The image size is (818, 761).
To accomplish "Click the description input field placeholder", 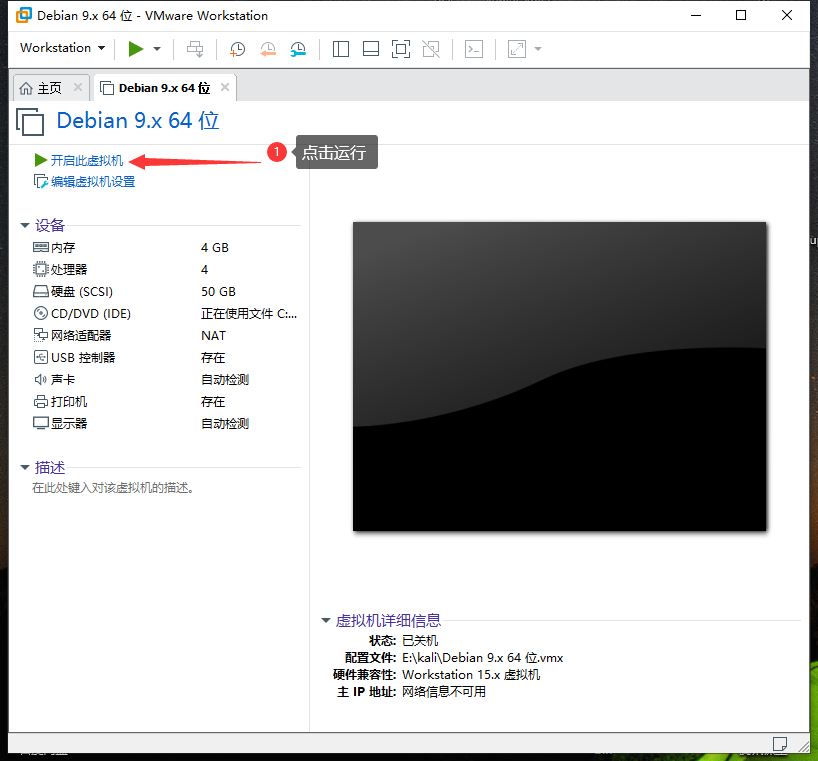I will pyautogui.click(x=113, y=488).
